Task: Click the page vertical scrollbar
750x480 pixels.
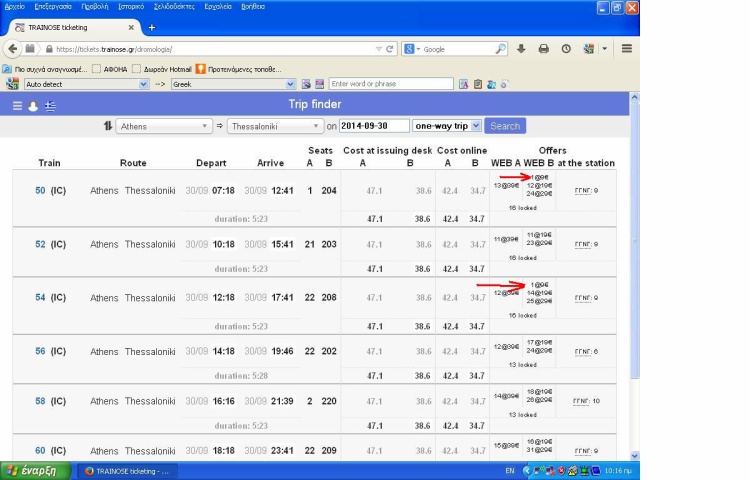Action: (x=634, y=240)
